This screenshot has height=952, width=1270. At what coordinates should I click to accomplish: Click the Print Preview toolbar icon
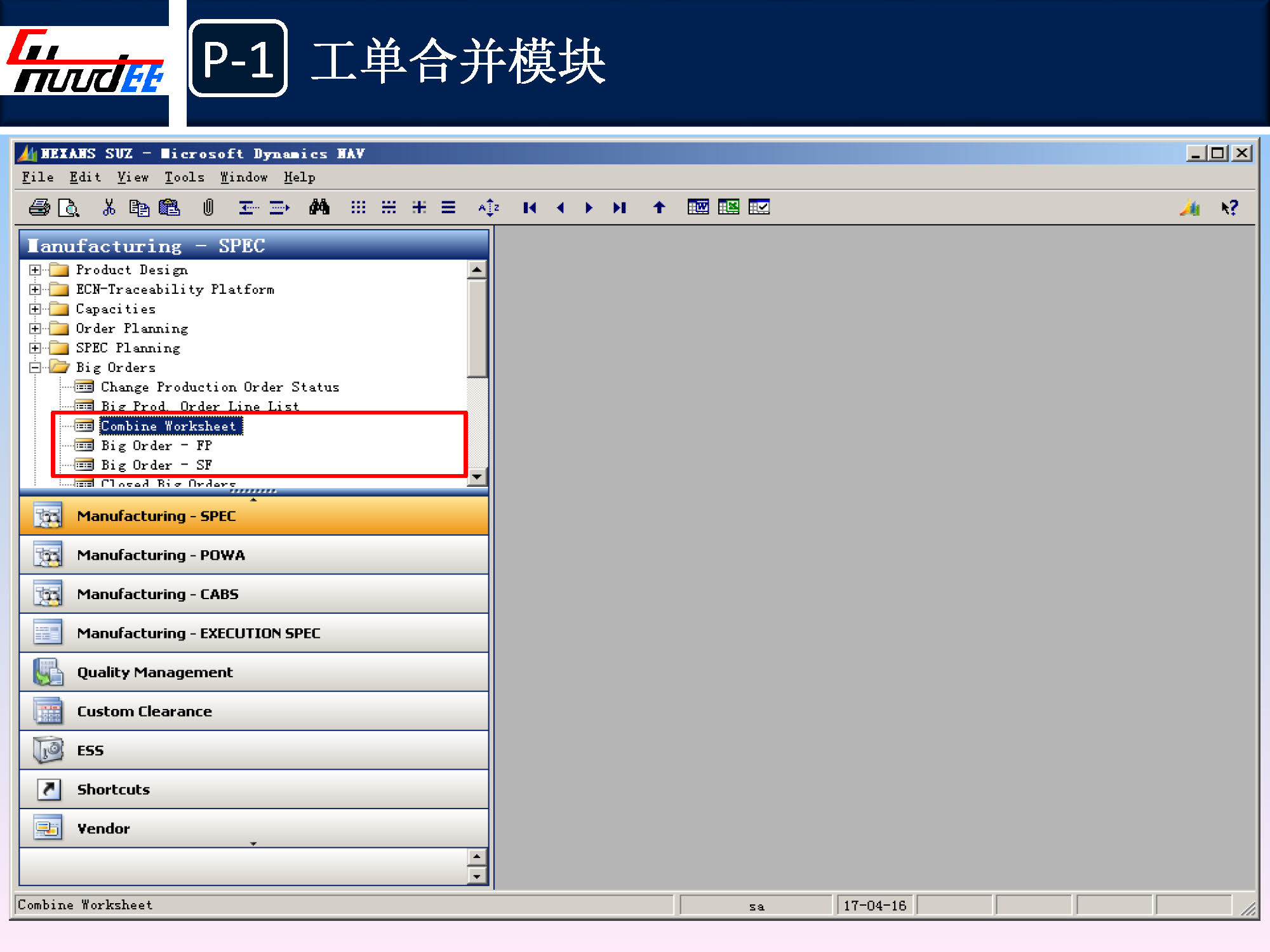coord(68,208)
